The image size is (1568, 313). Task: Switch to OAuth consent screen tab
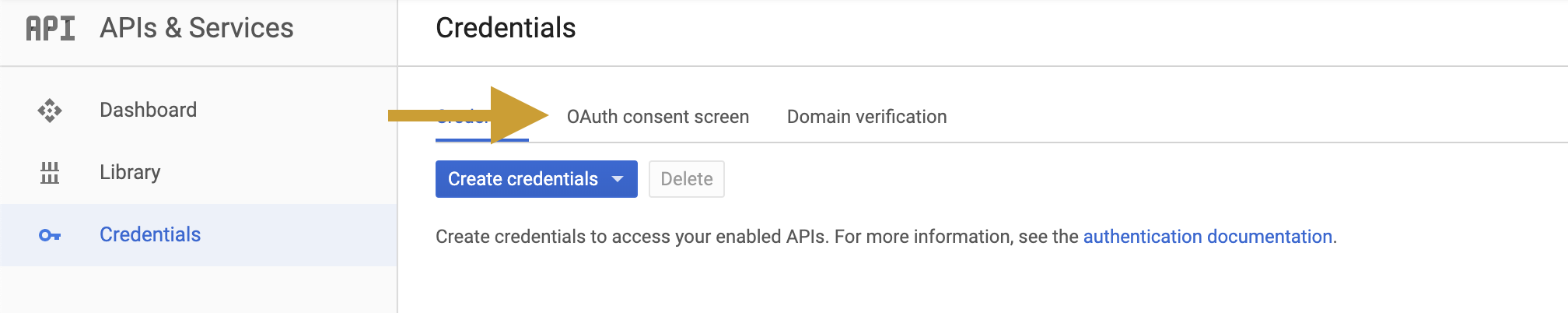[x=657, y=117]
